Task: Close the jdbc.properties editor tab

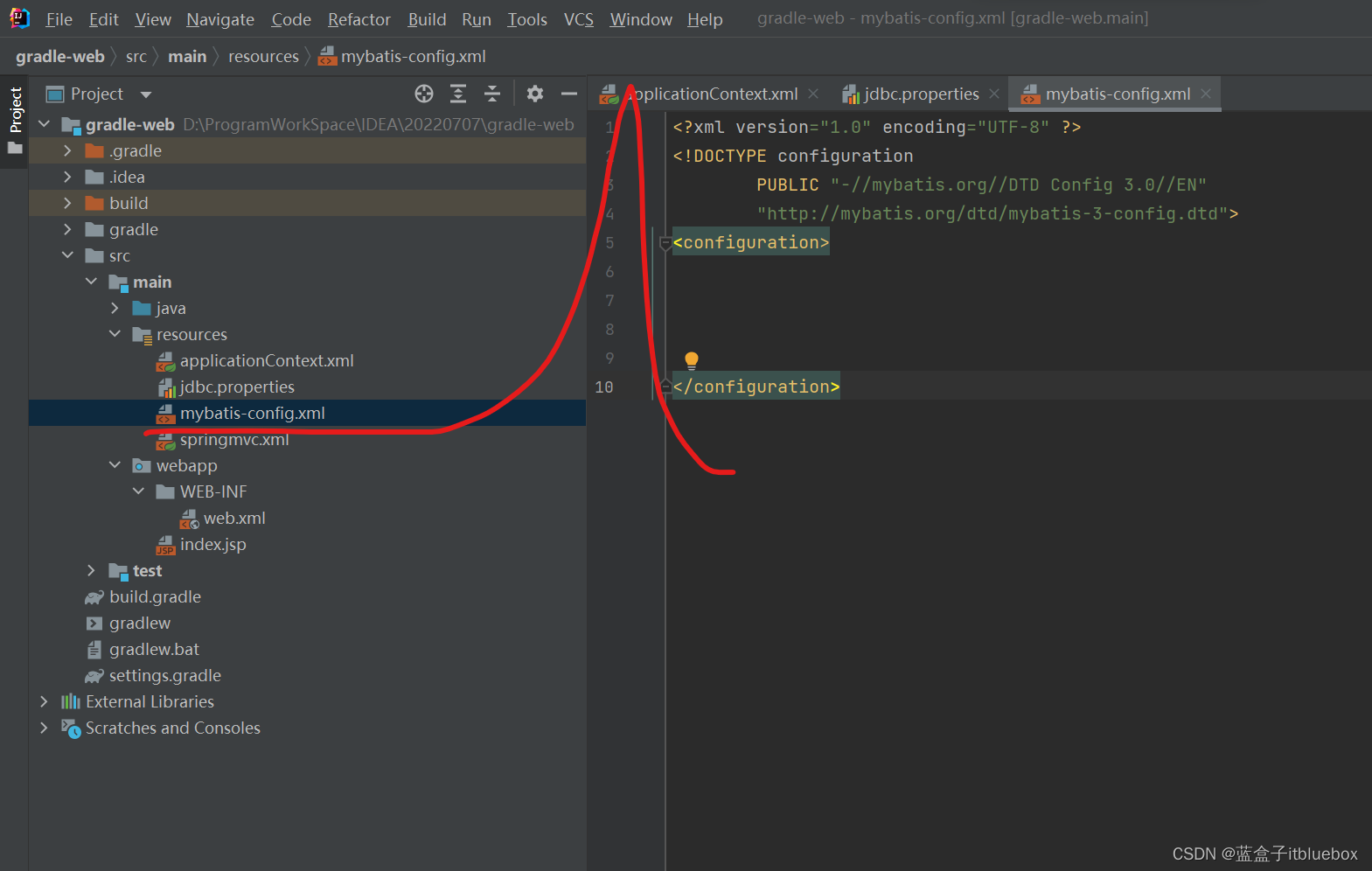Action: [994, 94]
